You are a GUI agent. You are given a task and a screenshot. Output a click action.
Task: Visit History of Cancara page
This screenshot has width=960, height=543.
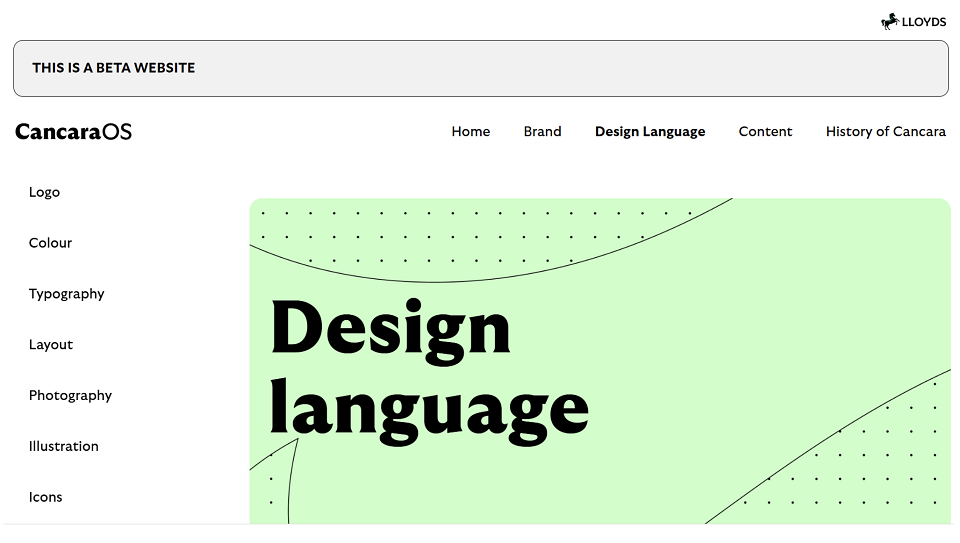(x=885, y=132)
